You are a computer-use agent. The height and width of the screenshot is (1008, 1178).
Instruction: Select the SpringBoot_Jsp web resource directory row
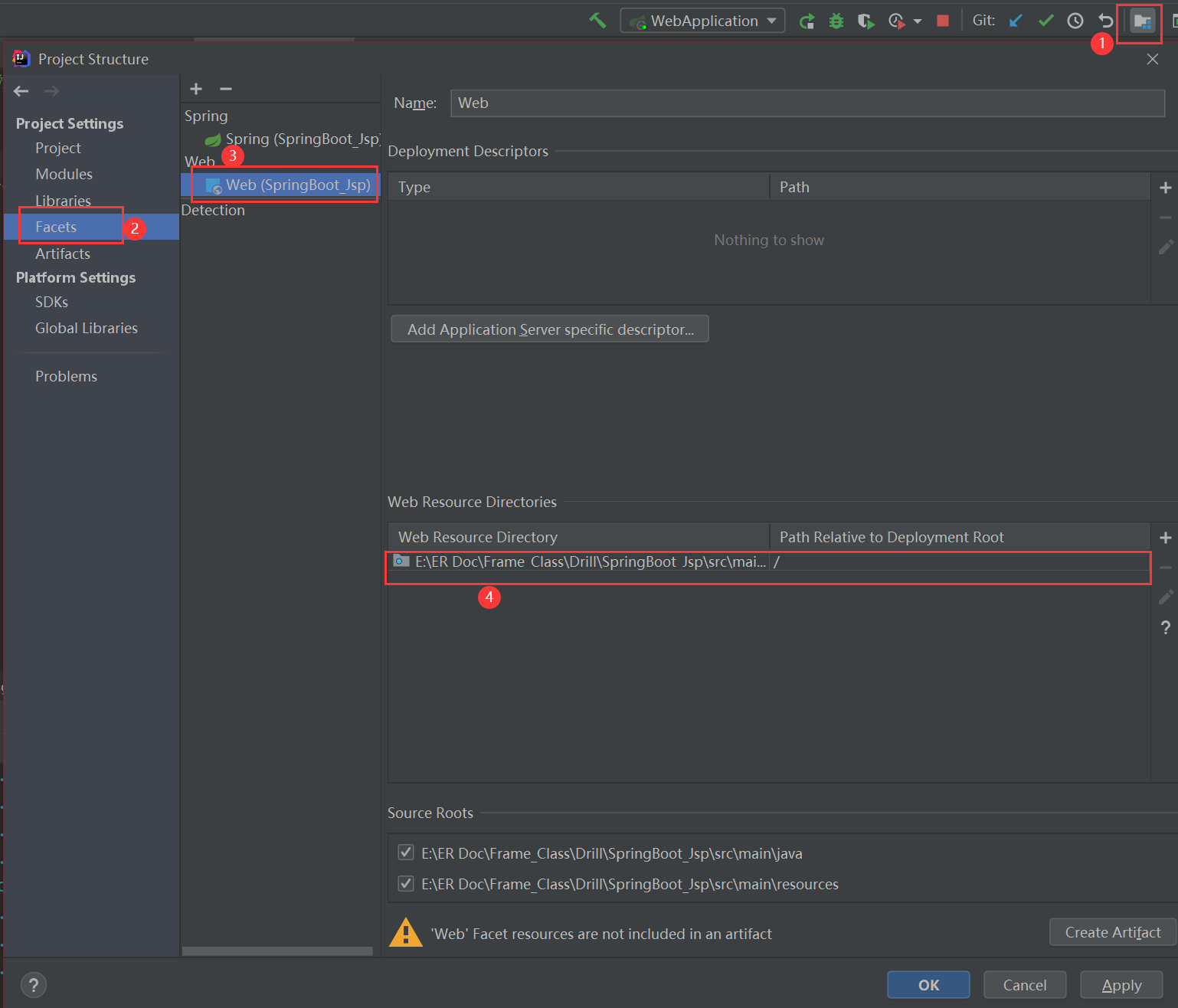(769, 561)
